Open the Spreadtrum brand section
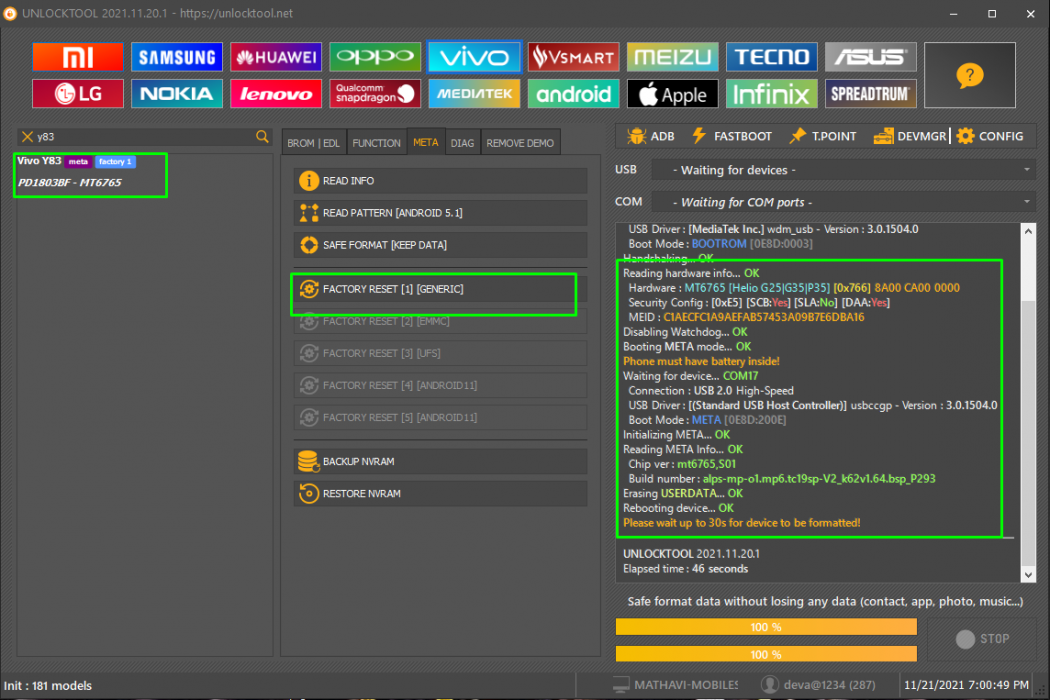This screenshot has height=700, width=1050. 871,94
